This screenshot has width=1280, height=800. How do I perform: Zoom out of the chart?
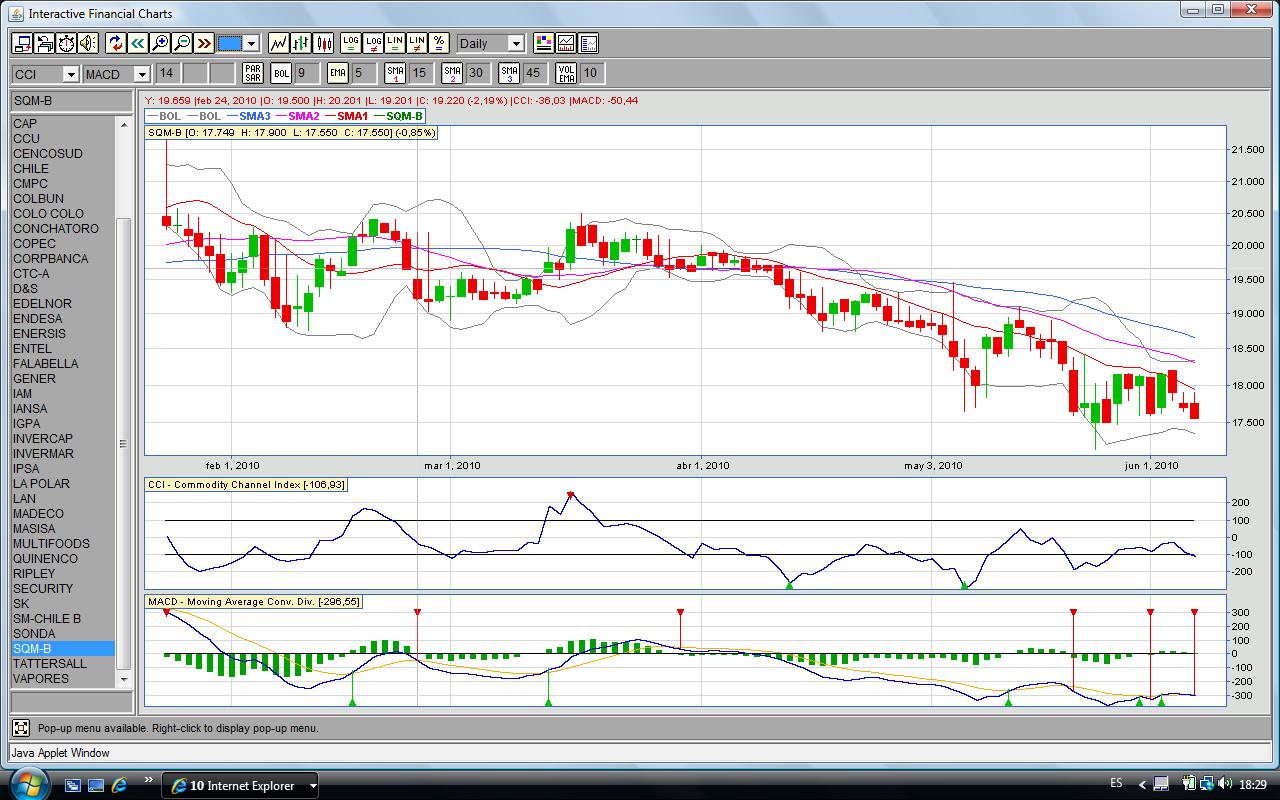[182, 43]
